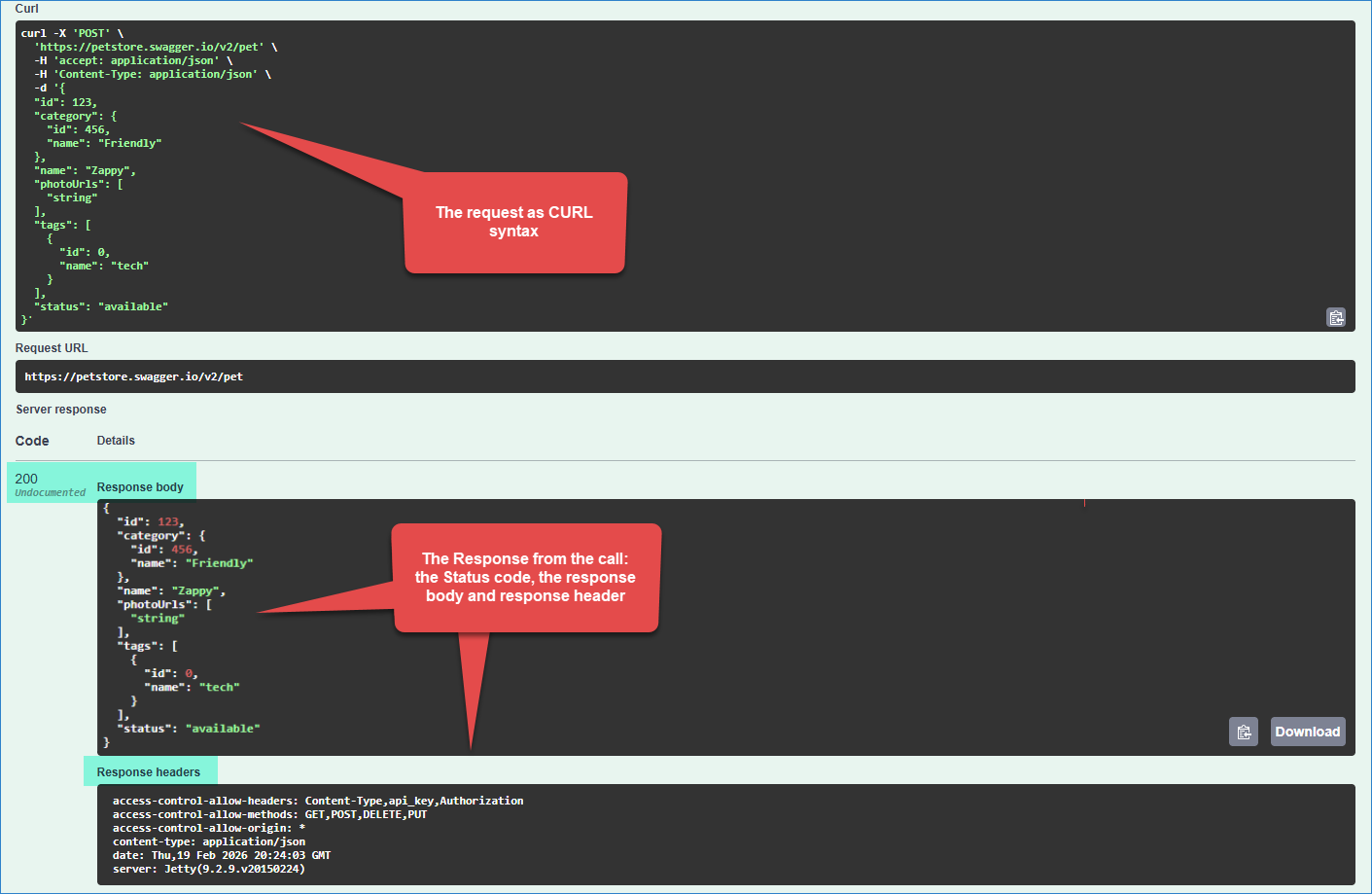Click the Server response label
1372x894 pixels.
[x=61, y=410]
